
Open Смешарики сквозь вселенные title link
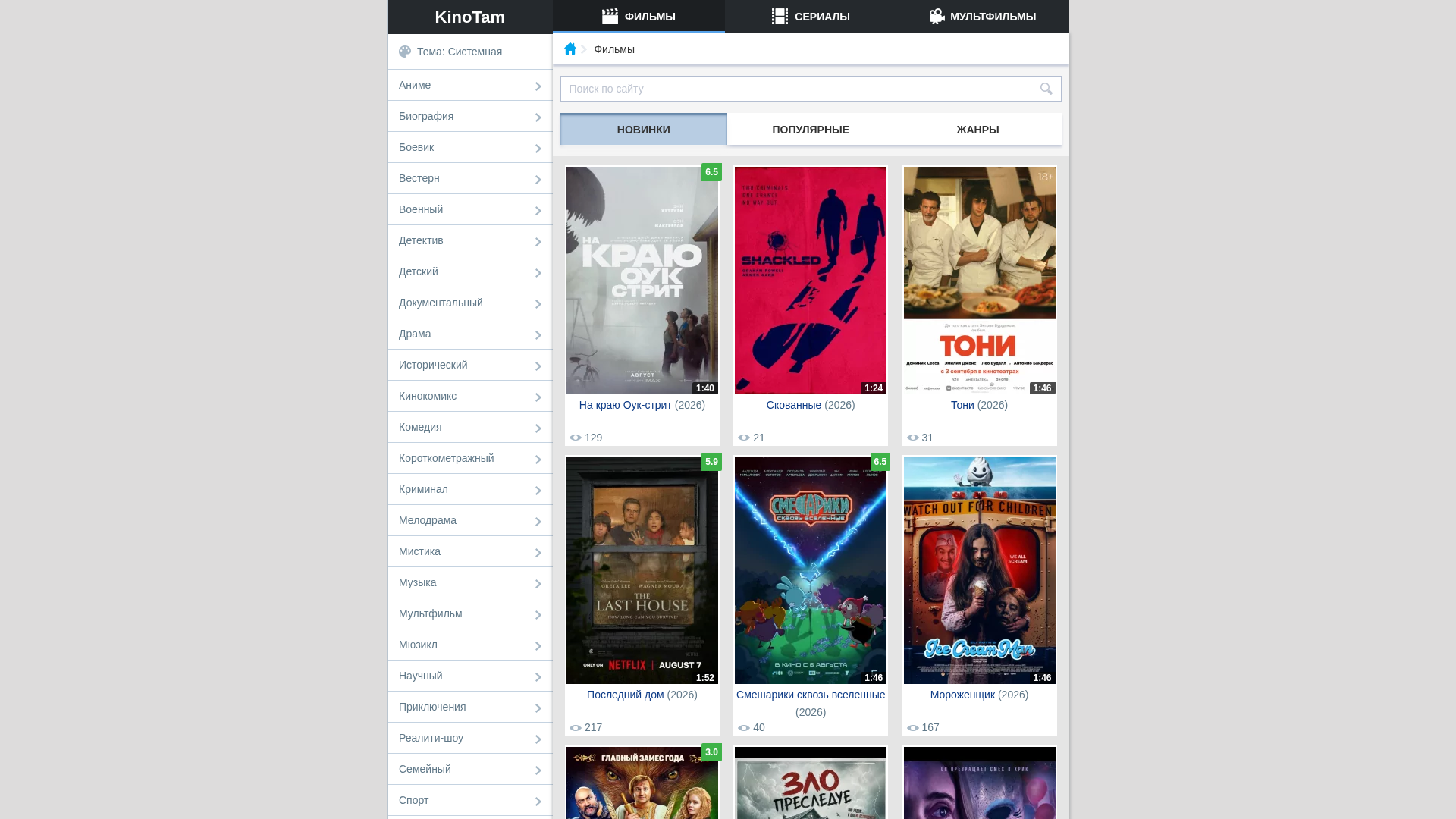pos(811,695)
